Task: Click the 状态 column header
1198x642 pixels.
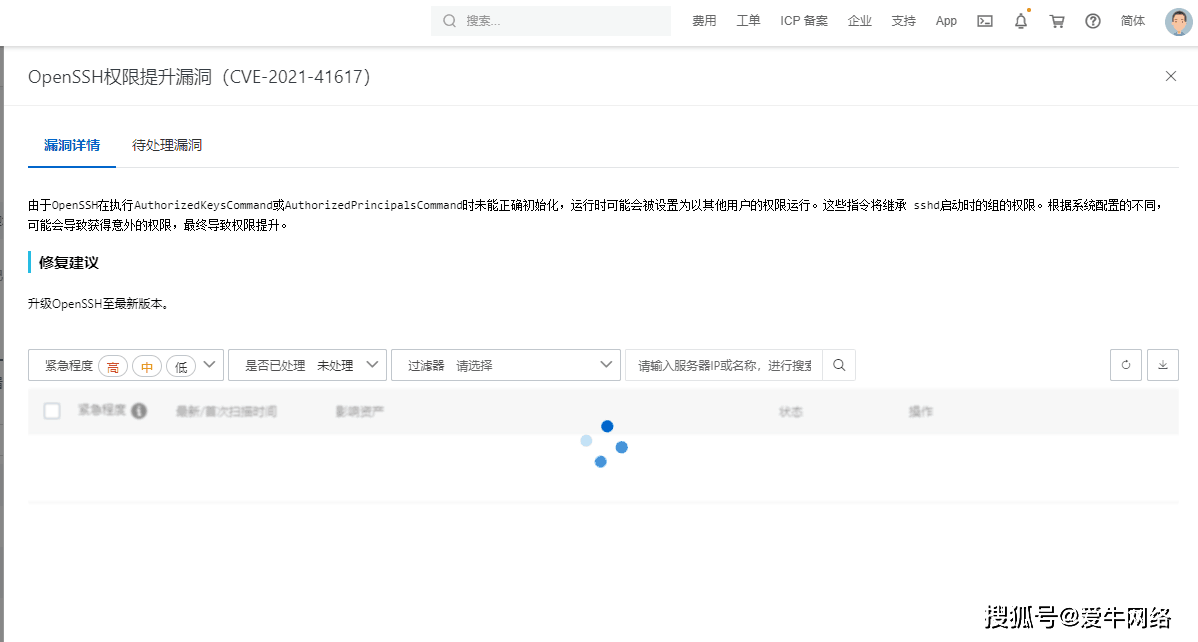Action: pos(791,411)
